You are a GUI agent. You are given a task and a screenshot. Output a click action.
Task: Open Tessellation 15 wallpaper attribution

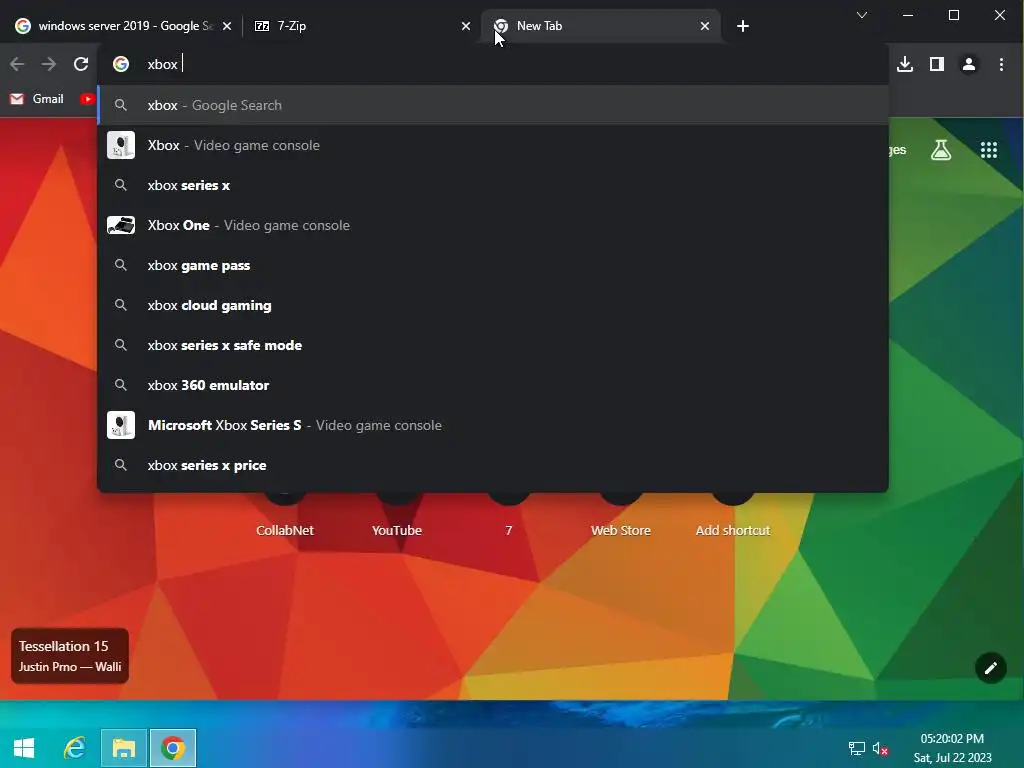click(x=70, y=656)
